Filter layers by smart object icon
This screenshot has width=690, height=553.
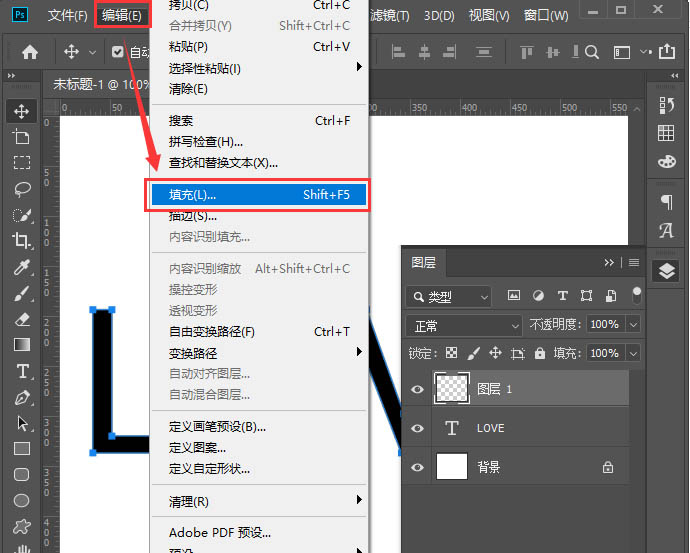611,296
